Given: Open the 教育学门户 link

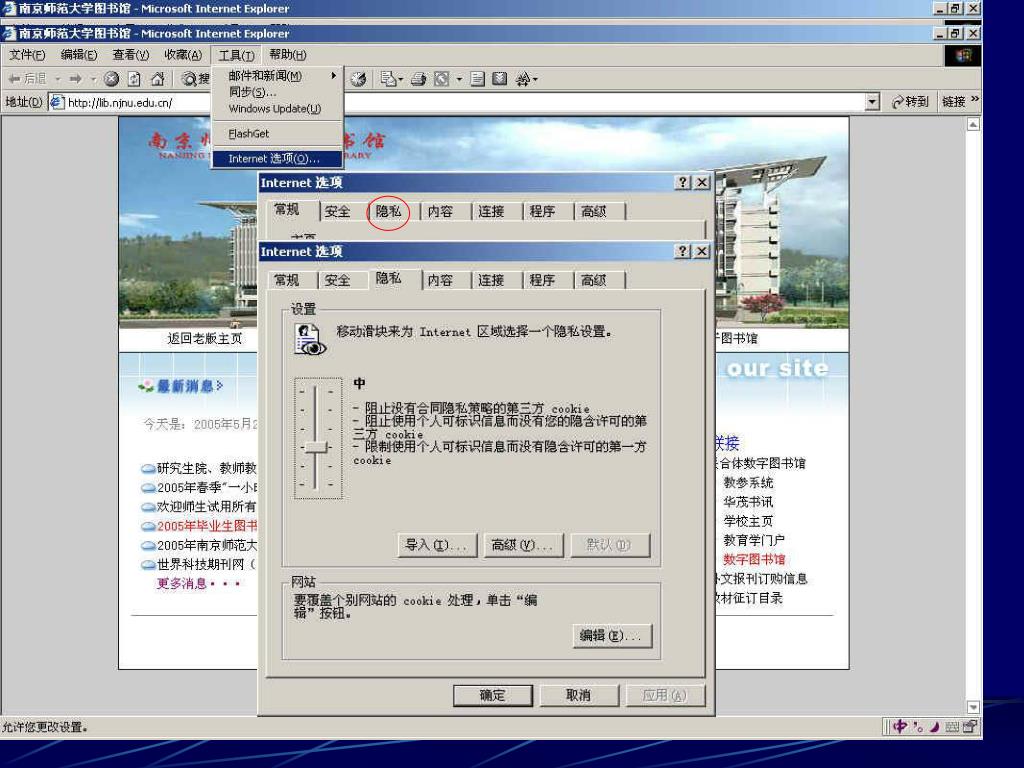Looking at the screenshot, I should coord(754,540).
